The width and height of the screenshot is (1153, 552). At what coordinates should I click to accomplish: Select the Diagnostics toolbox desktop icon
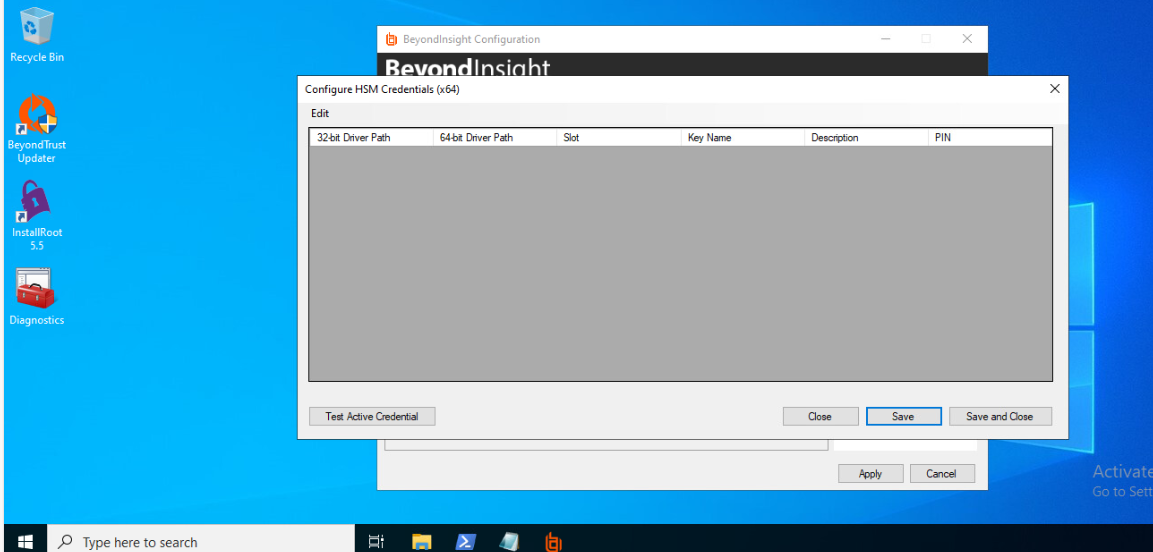pos(36,297)
